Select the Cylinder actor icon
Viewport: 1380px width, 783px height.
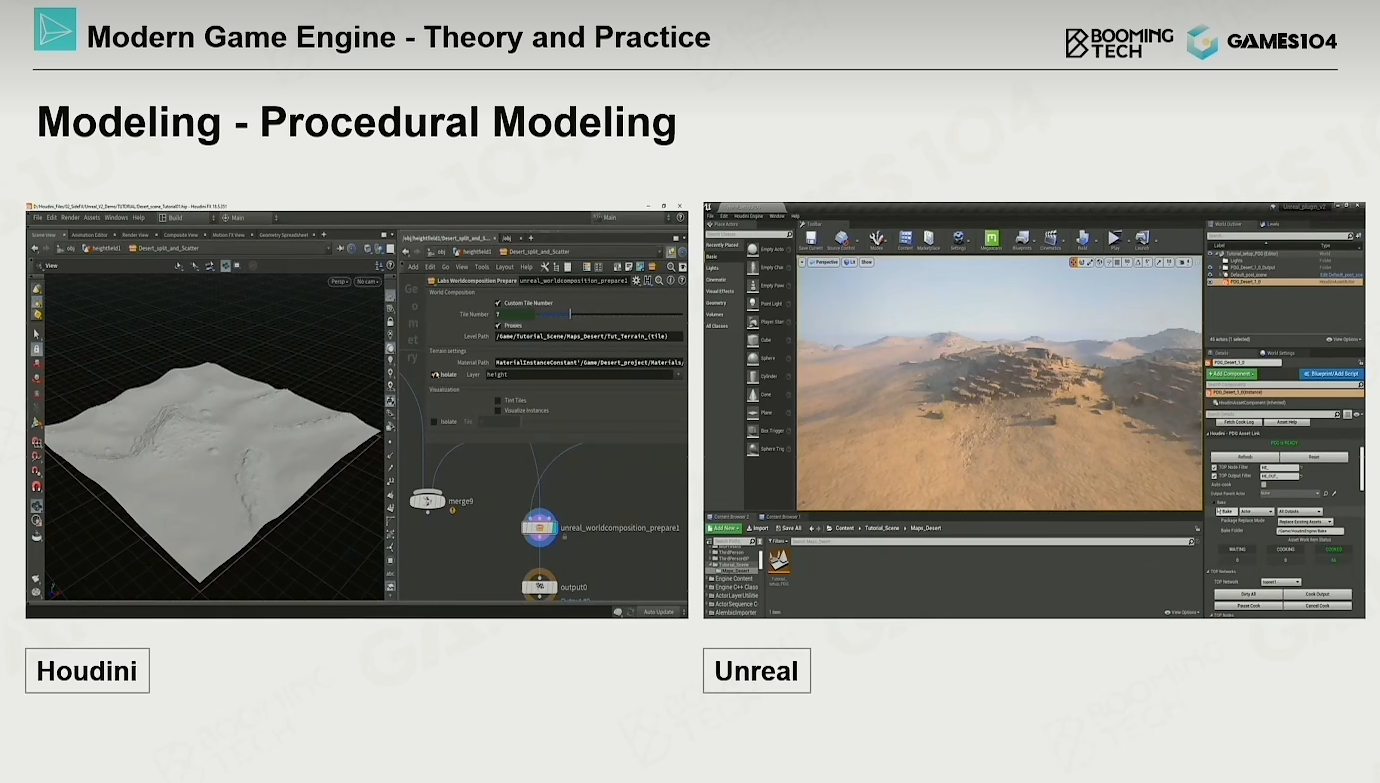click(753, 376)
